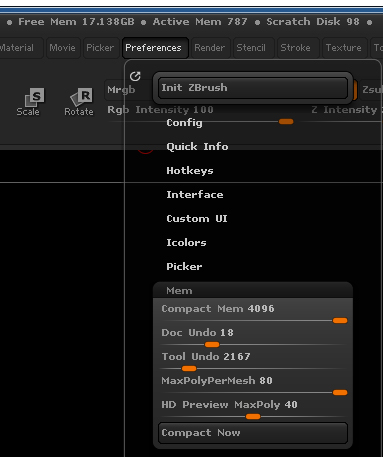Expand the Custom UI section
This screenshot has width=383, height=457.
[197, 219]
